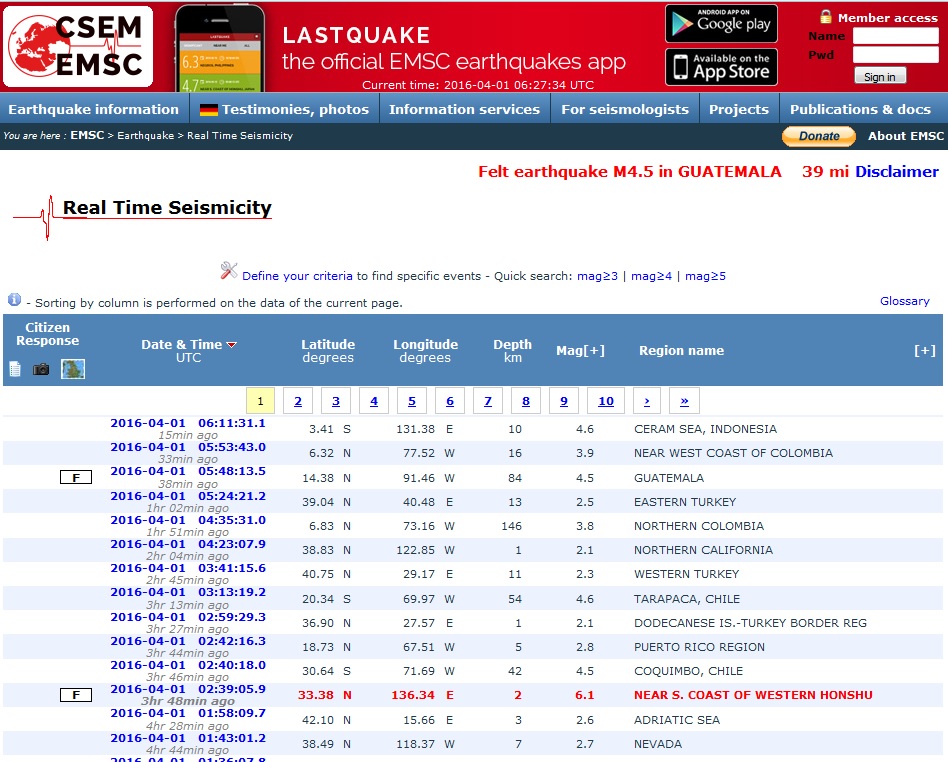The height and width of the screenshot is (762, 948).
Task: Open Felt earthquake M4.5 in GUATEMALA banner
Action: tap(629, 172)
